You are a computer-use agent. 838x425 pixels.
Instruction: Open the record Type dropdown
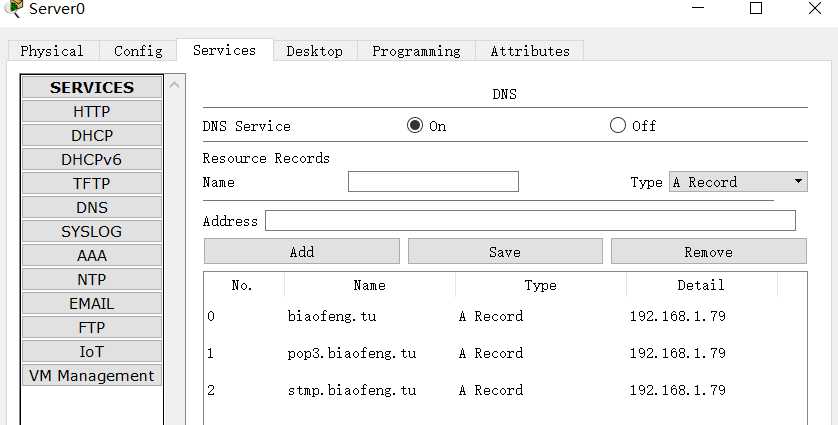738,182
